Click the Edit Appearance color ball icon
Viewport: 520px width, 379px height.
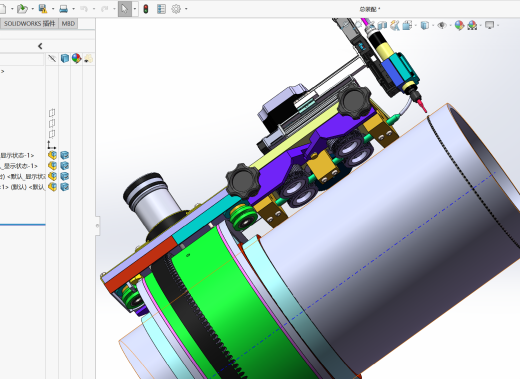459,25
